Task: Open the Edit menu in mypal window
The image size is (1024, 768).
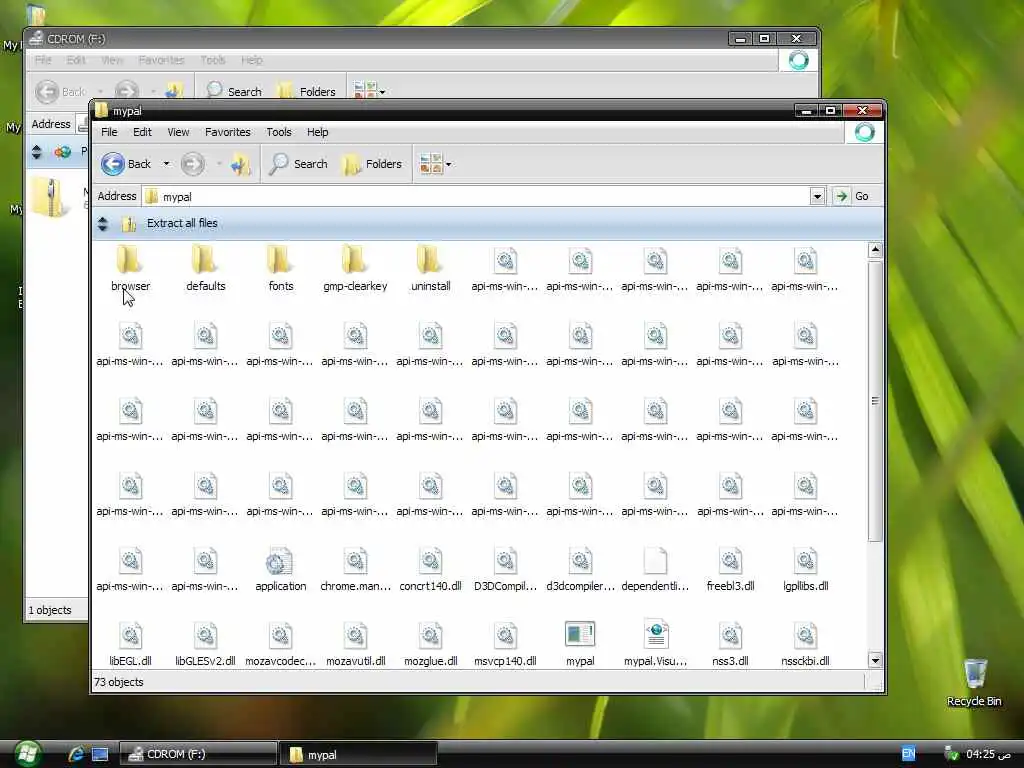Action: click(142, 132)
